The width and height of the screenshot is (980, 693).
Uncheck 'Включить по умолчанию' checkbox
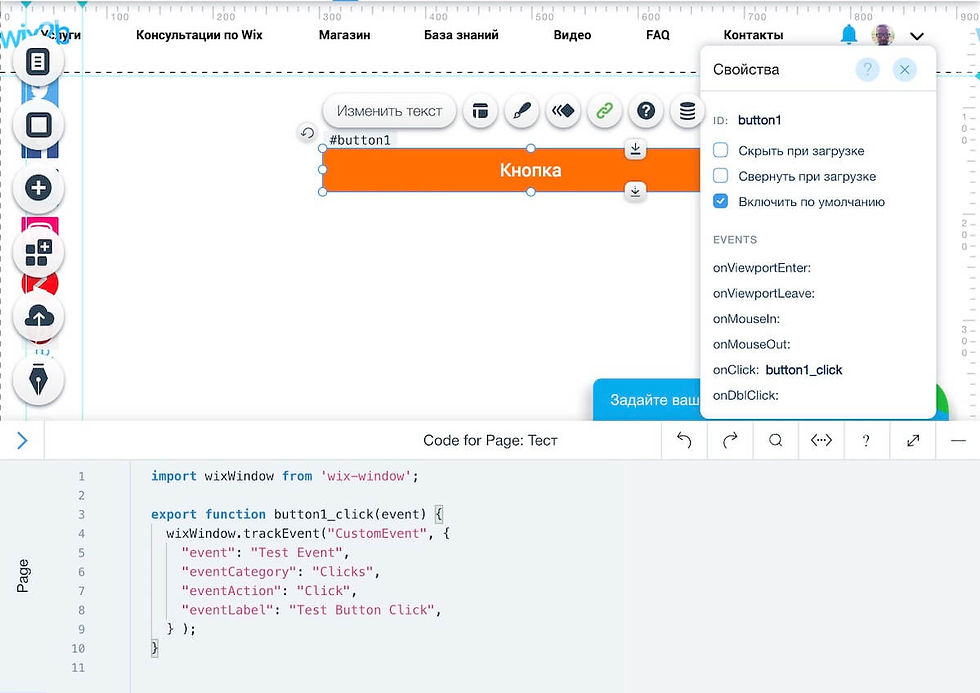[x=721, y=201]
